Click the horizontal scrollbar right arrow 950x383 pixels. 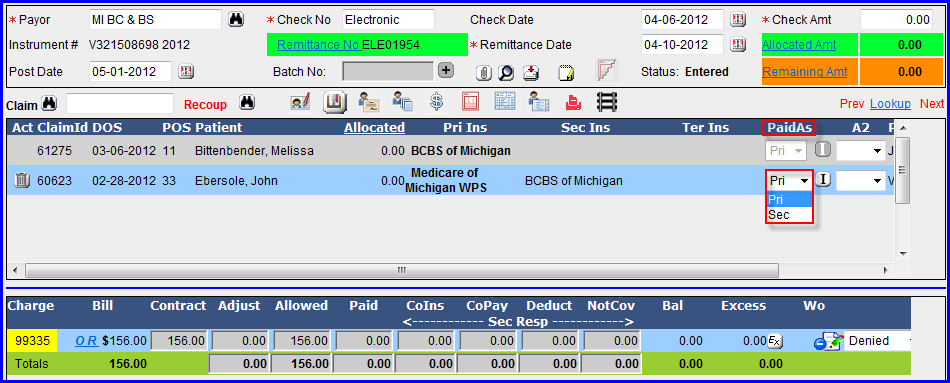click(886, 270)
